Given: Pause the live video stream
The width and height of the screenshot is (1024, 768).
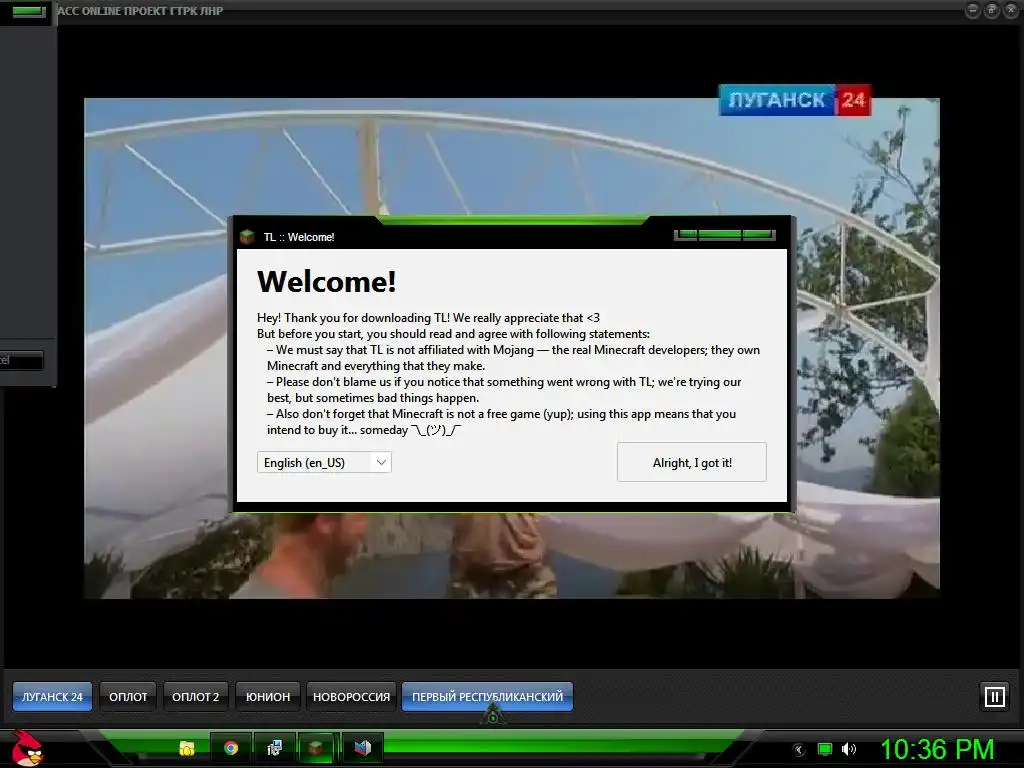Looking at the screenshot, I should pos(995,696).
